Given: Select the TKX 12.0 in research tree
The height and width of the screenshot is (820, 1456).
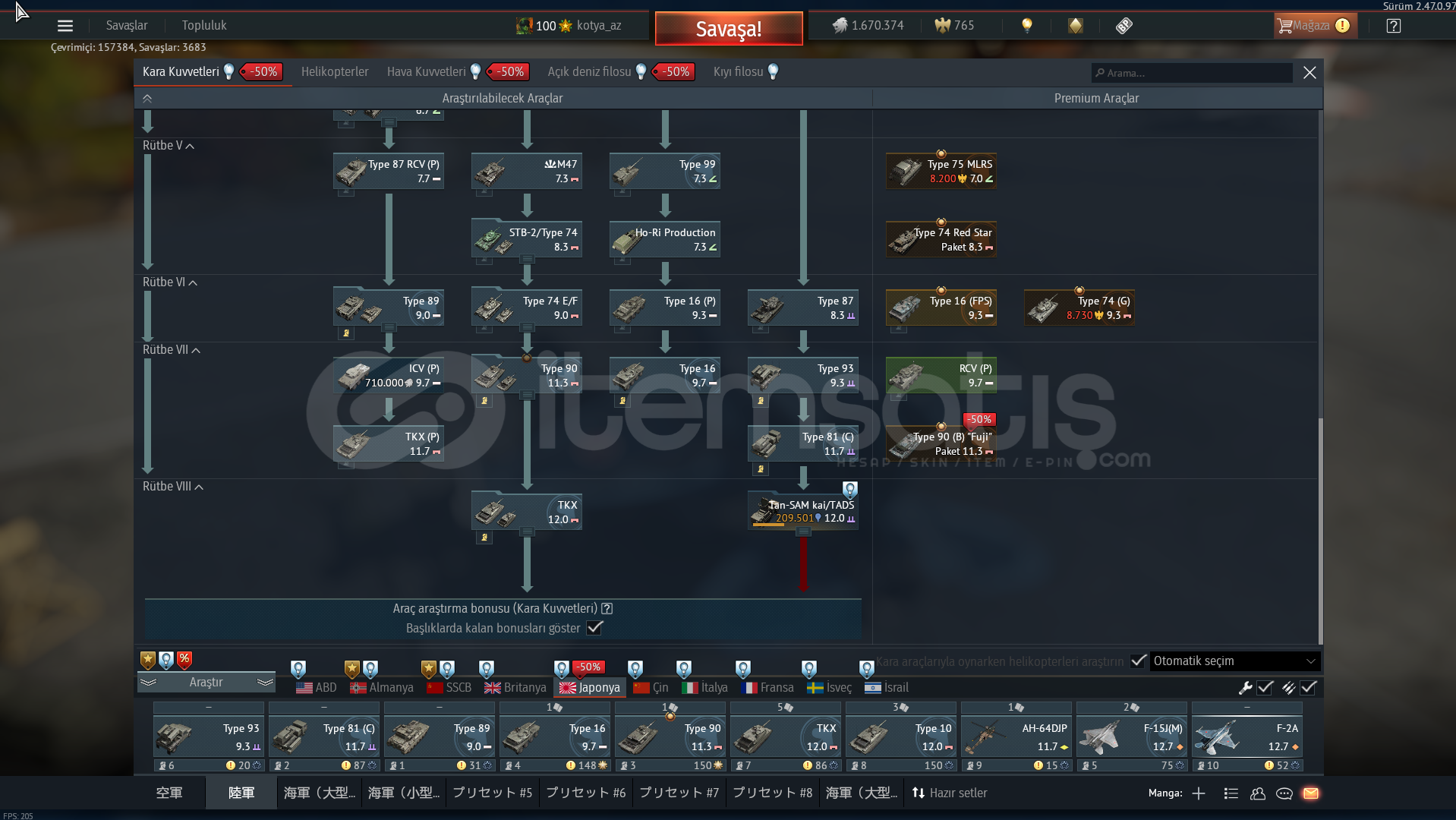Looking at the screenshot, I should pos(527,512).
